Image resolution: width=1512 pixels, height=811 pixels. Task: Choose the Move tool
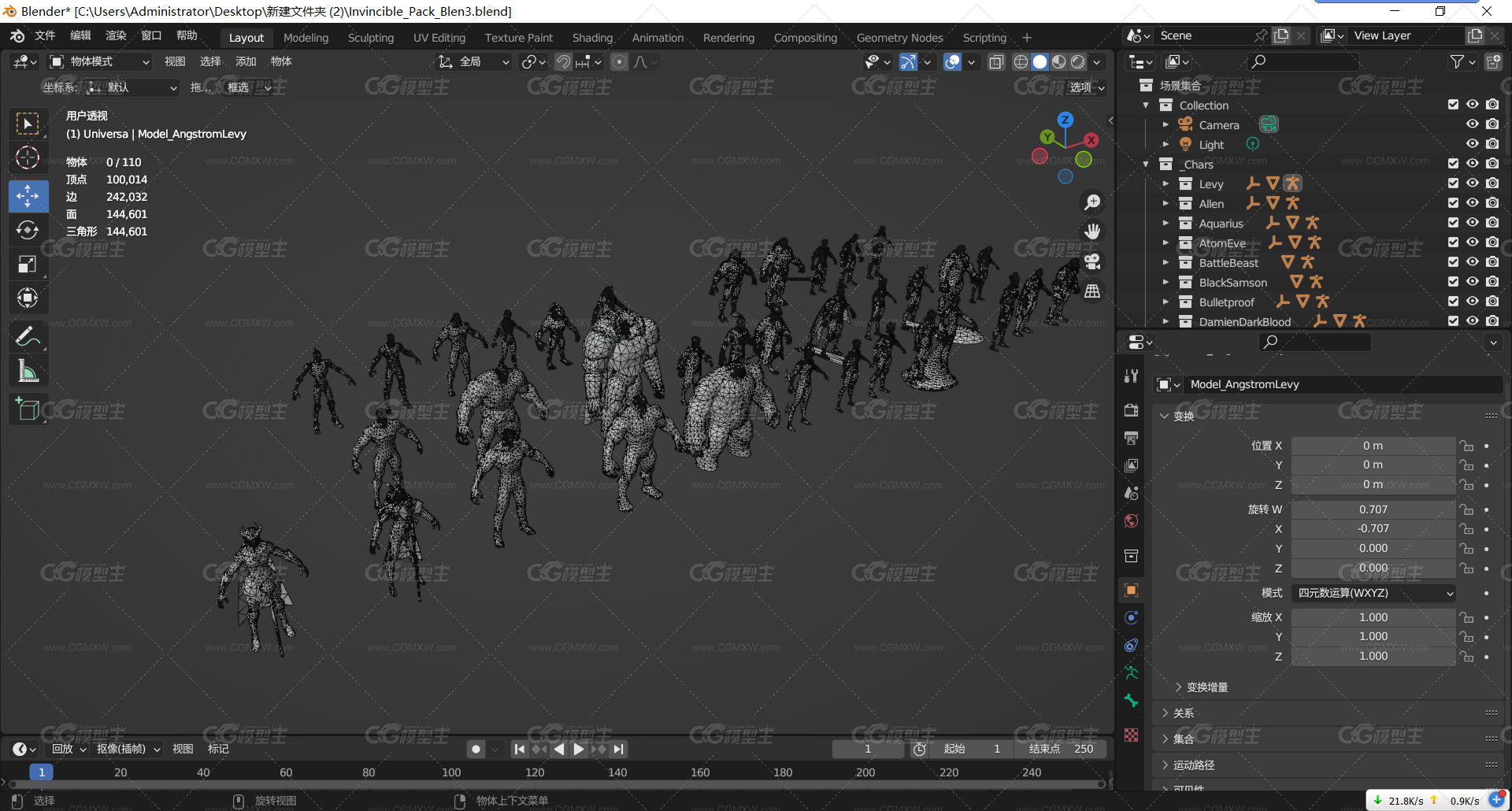tap(28, 196)
